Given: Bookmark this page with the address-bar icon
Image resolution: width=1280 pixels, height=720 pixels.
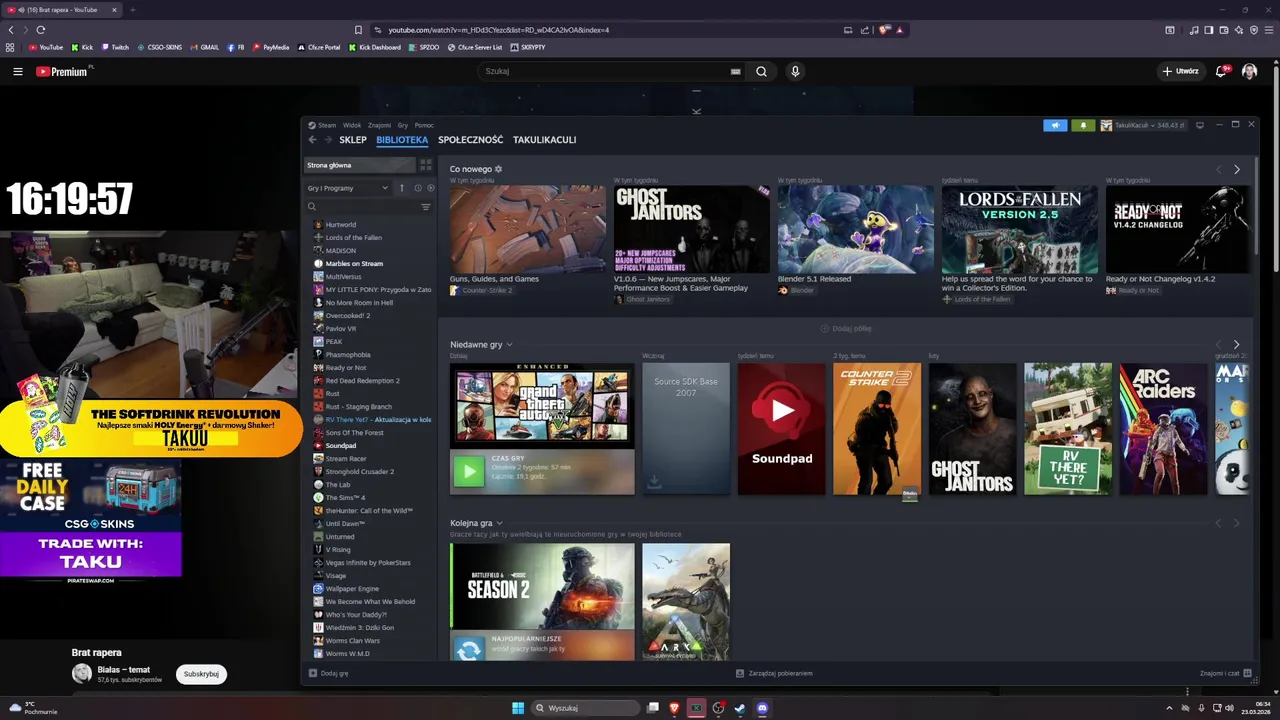Looking at the screenshot, I should pyautogui.click(x=359, y=30).
